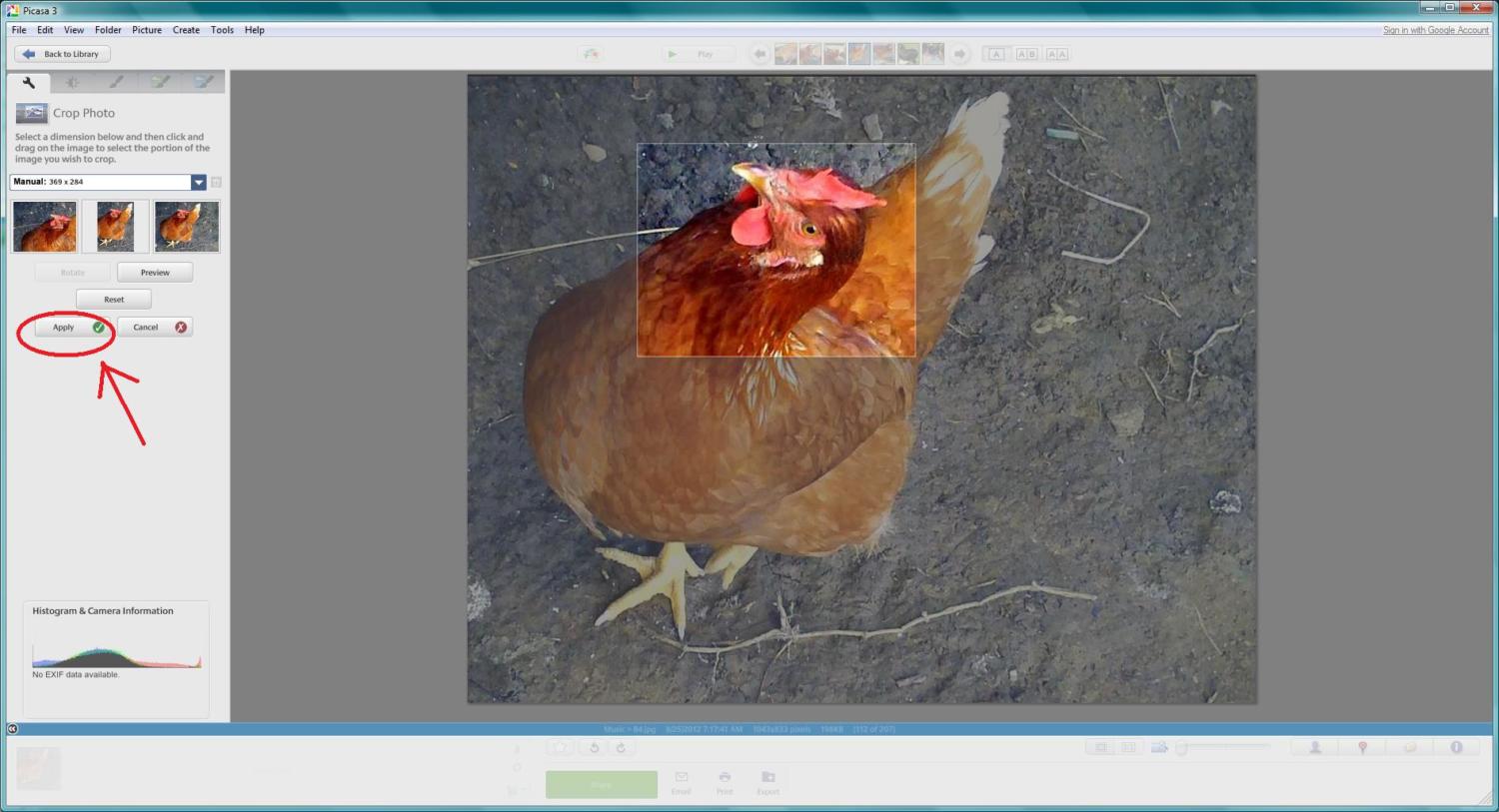Open the Effects paintbrush tab
The image size is (1499, 812).
click(116, 83)
